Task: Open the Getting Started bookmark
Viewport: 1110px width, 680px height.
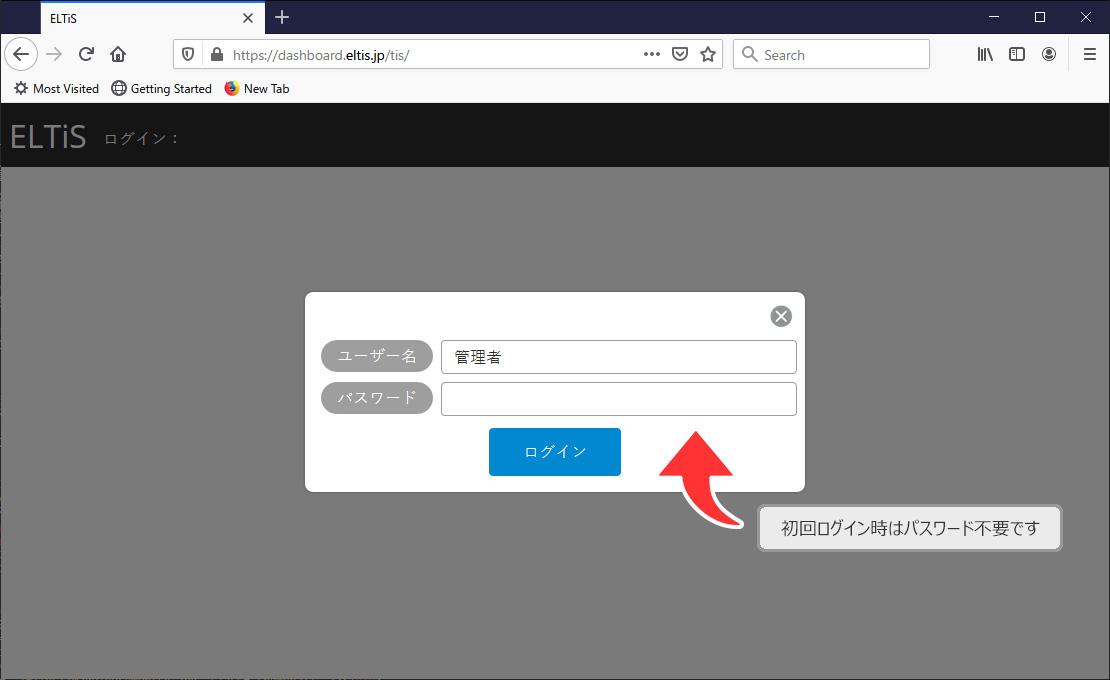Action: click(161, 88)
